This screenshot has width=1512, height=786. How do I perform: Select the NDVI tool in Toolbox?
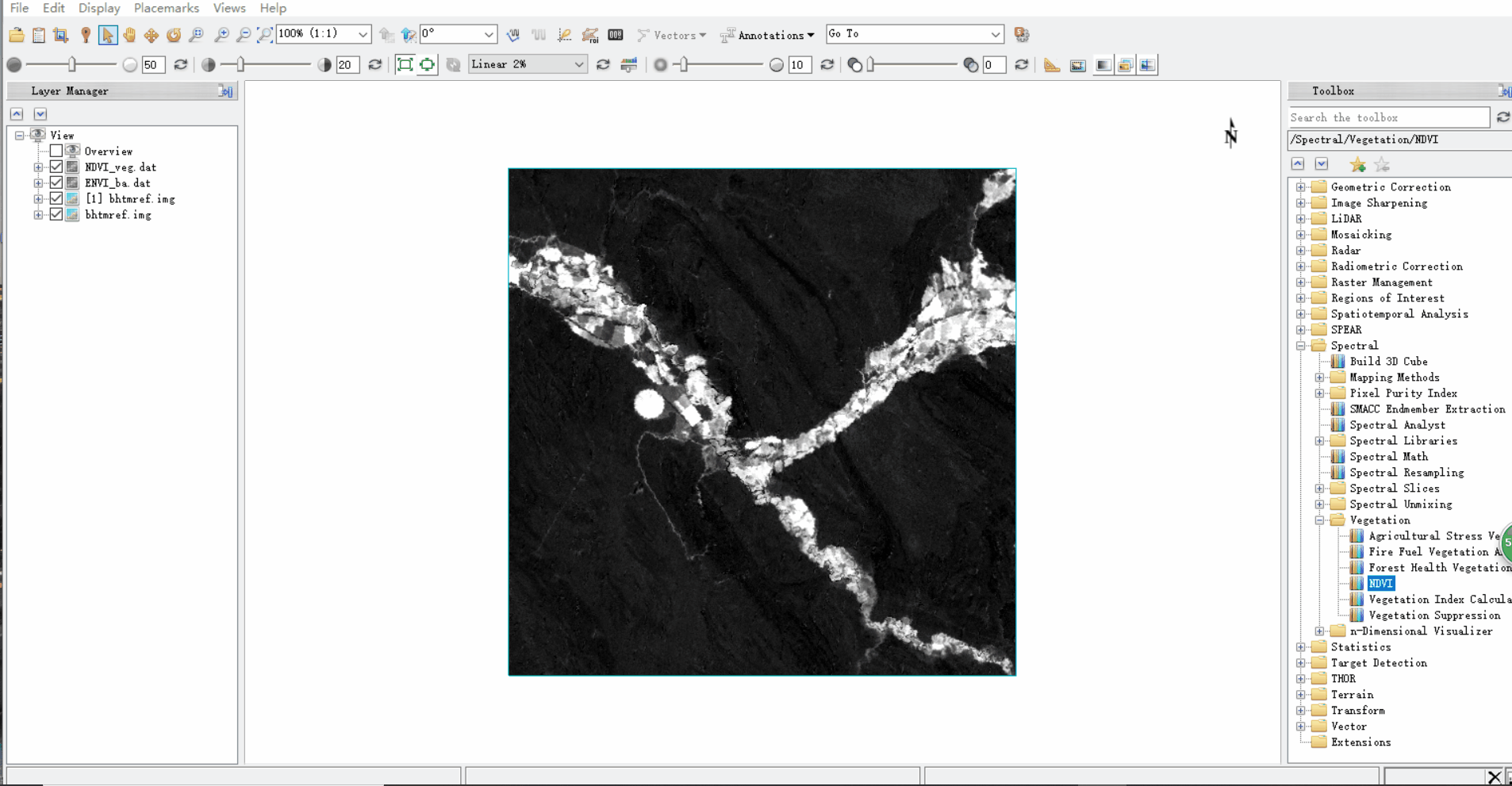pyautogui.click(x=1380, y=584)
